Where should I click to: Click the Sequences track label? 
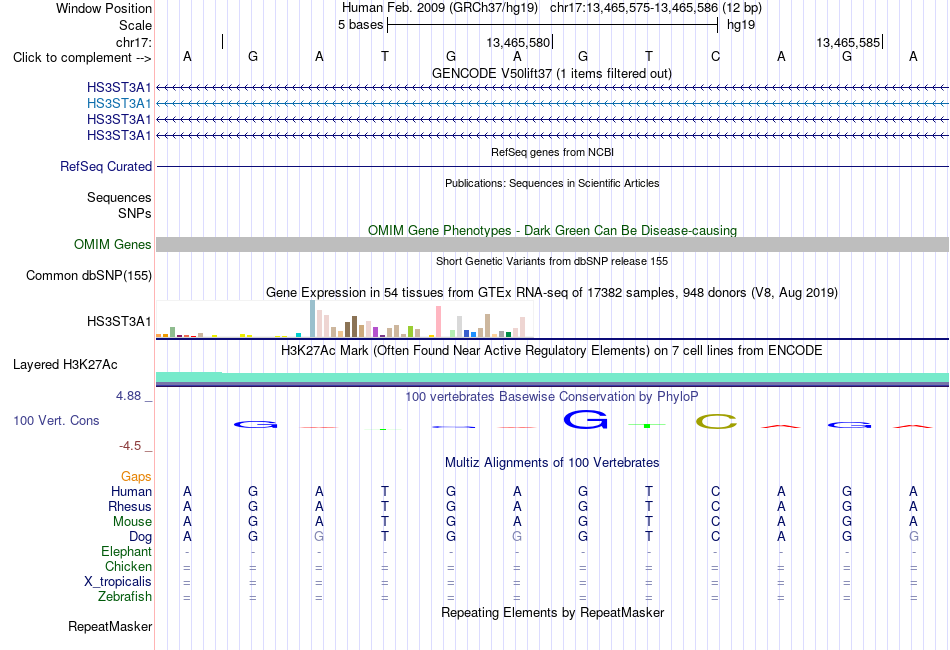pos(119,197)
